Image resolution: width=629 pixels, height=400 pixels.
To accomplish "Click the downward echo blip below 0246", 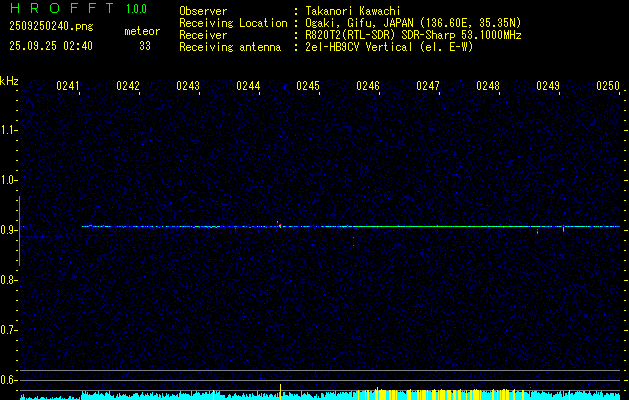I will tap(353, 242).
